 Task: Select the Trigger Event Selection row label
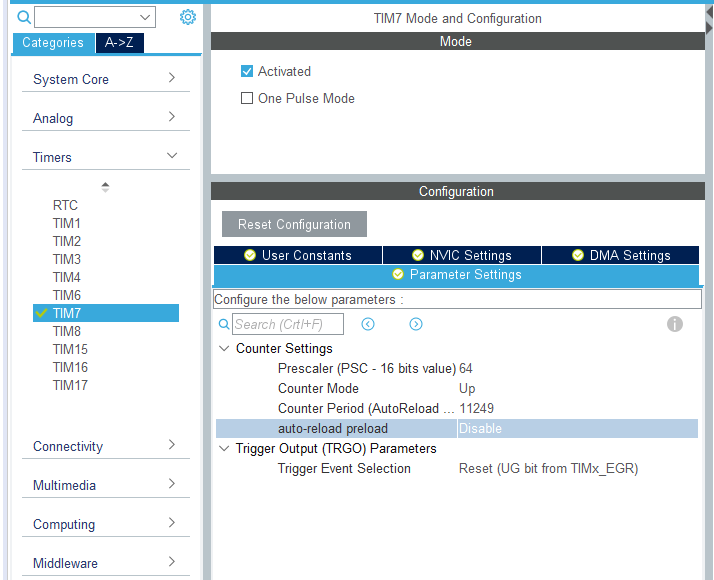click(x=344, y=468)
